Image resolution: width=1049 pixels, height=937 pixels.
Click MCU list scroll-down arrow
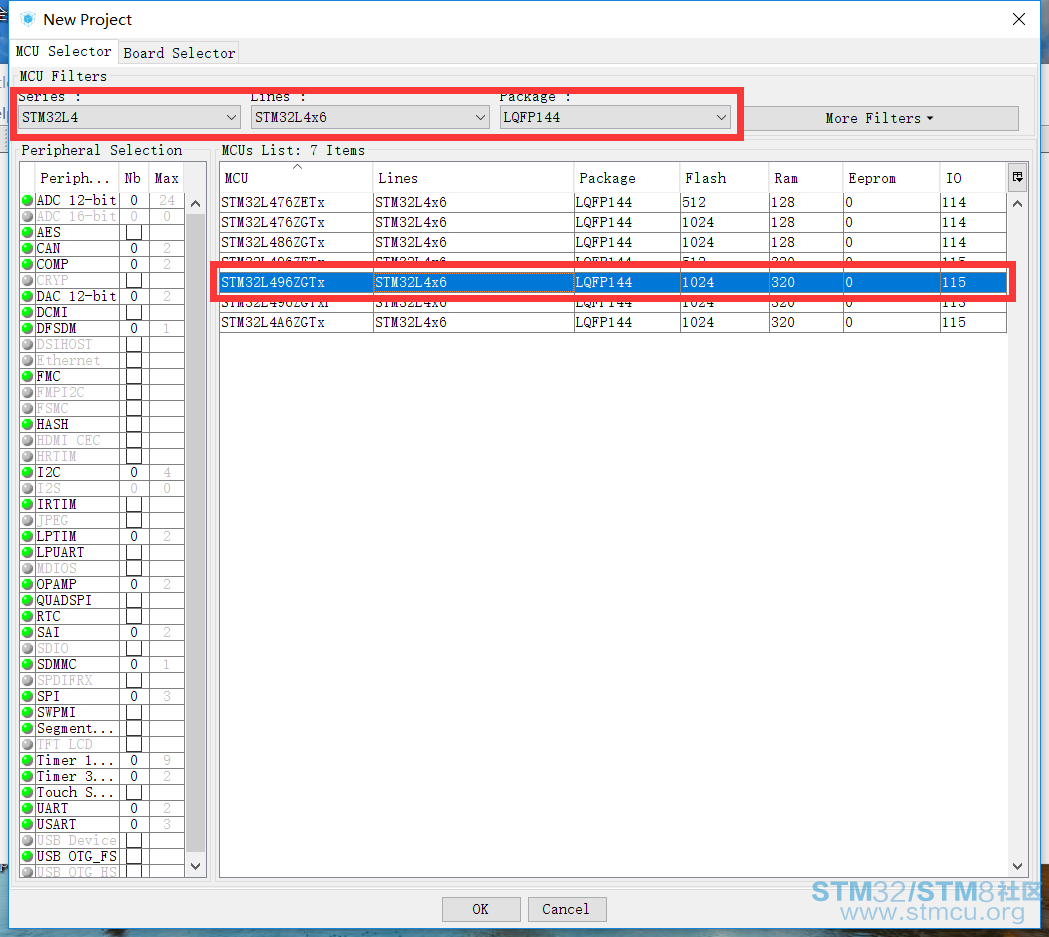[x=1017, y=866]
